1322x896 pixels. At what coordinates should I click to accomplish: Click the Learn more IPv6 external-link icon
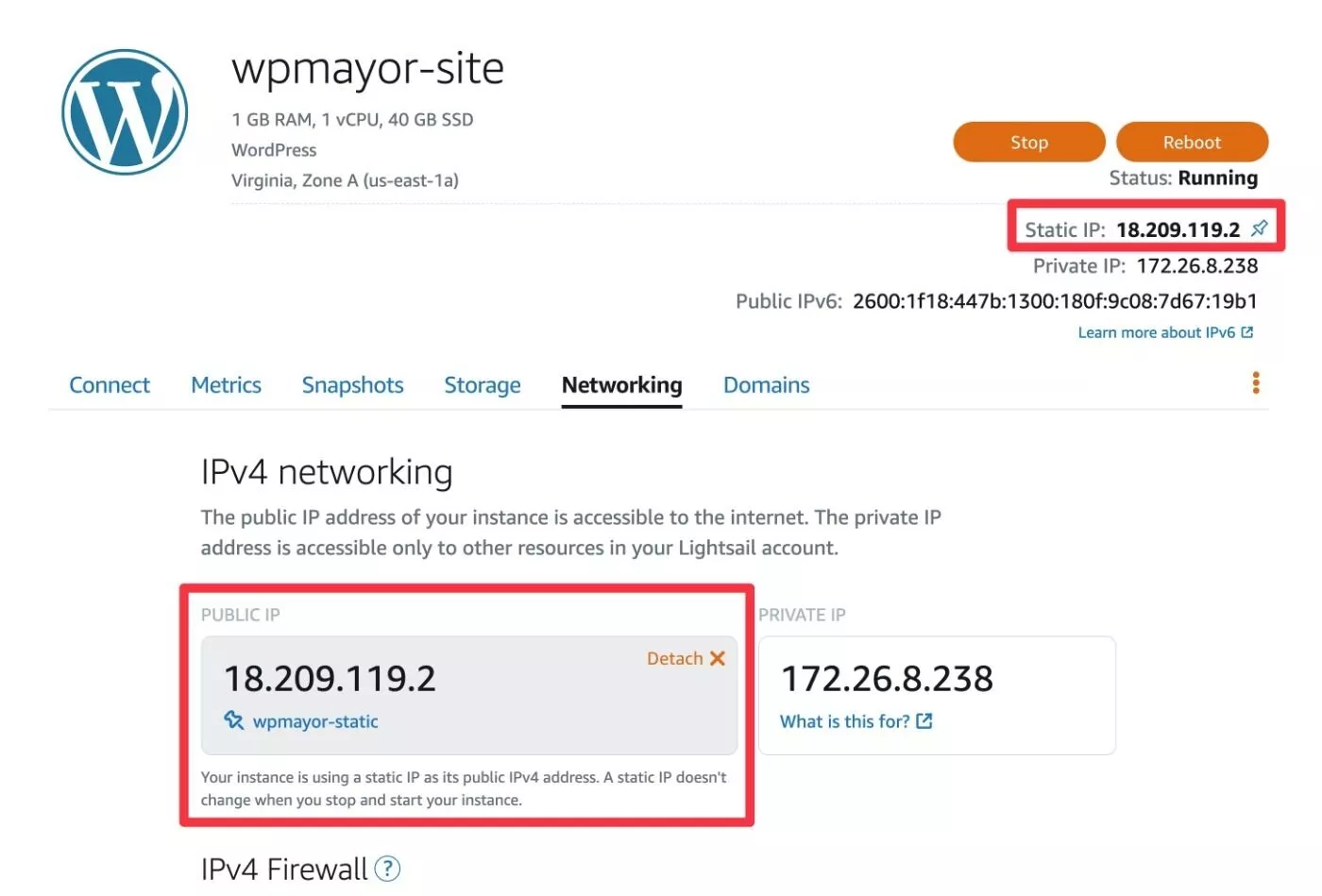1247,332
